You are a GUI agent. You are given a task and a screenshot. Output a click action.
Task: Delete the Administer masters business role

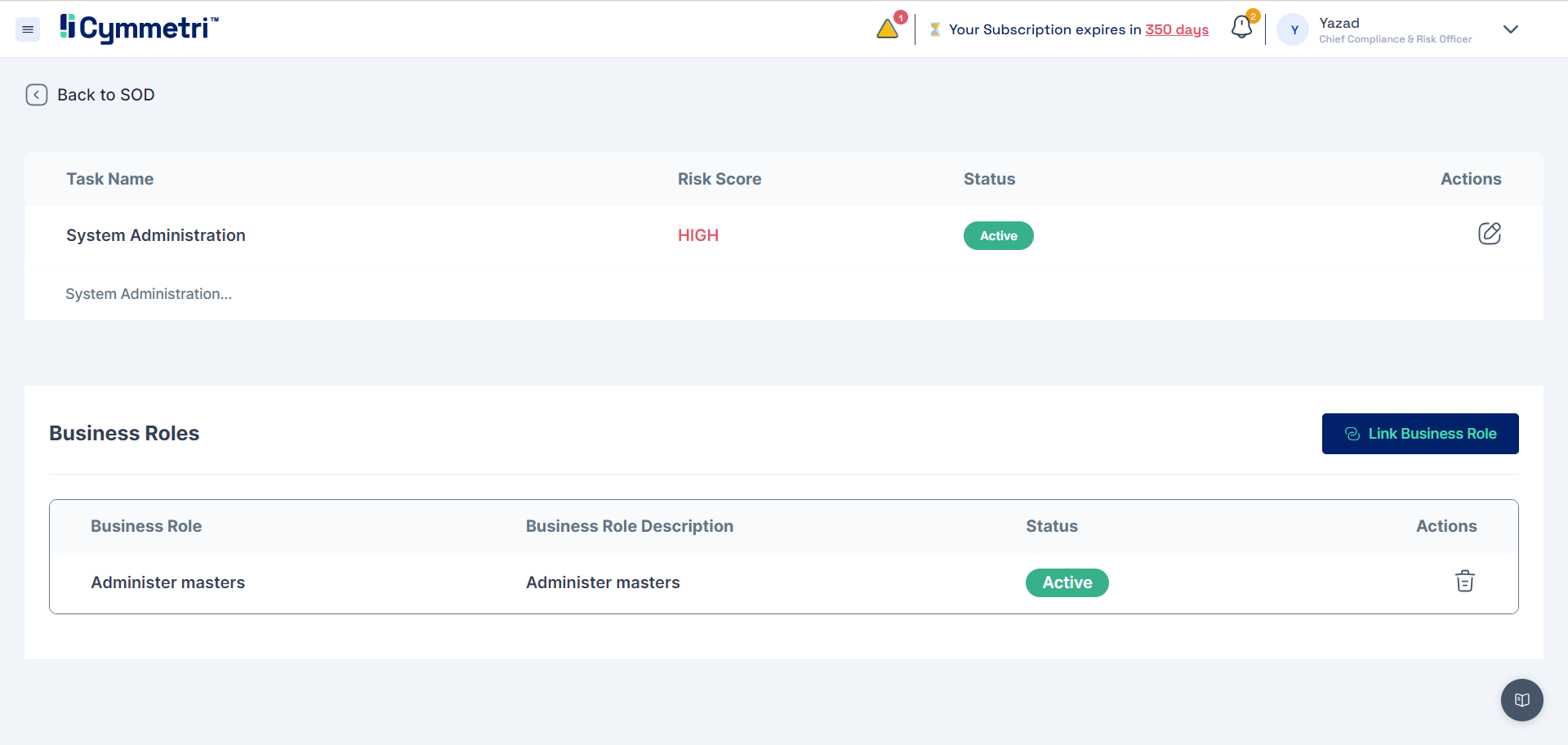1464,582
